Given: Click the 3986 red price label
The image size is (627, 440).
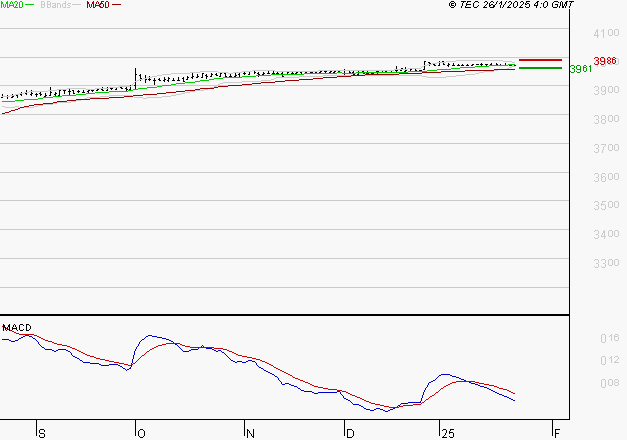Looking at the screenshot, I should click(x=605, y=61).
